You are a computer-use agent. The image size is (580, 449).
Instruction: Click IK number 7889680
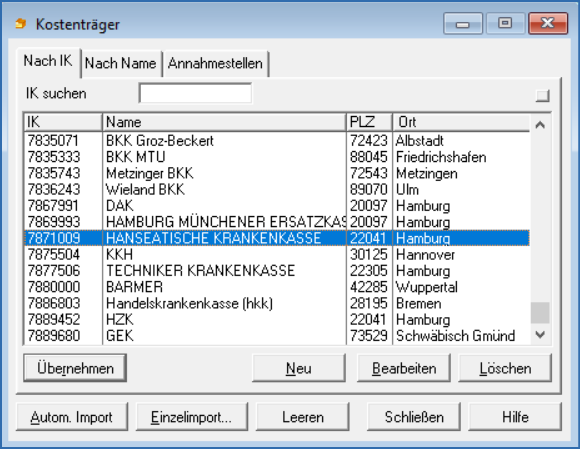(x=53, y=336)
